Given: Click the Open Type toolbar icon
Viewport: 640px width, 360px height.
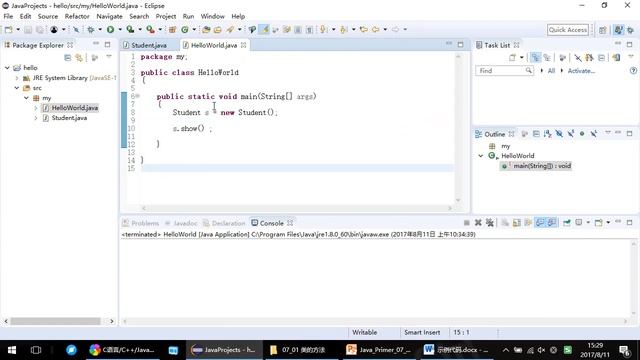Looking at the screenshot, I should click(x=206, y=29).
